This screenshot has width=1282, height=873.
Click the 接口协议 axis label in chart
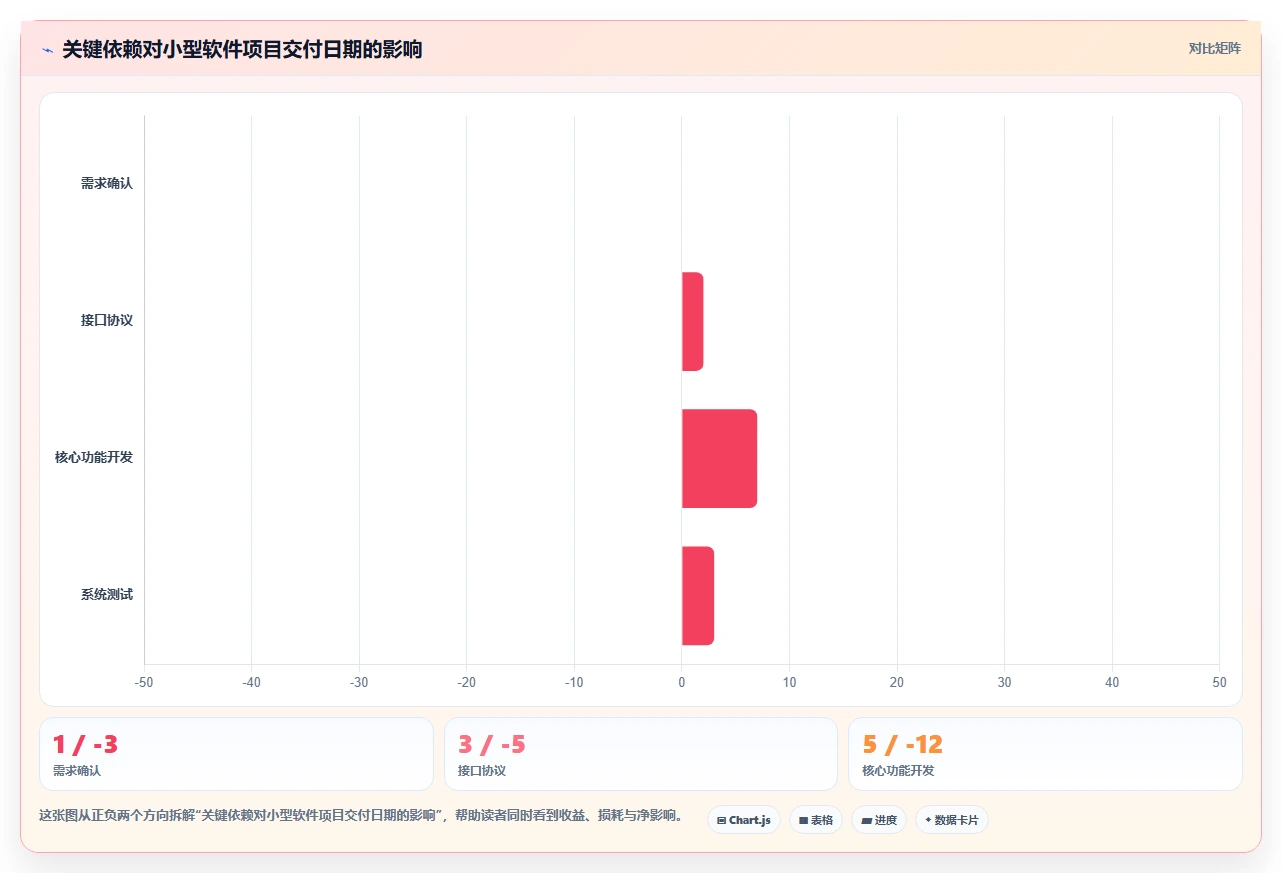(x=107, y=321)
